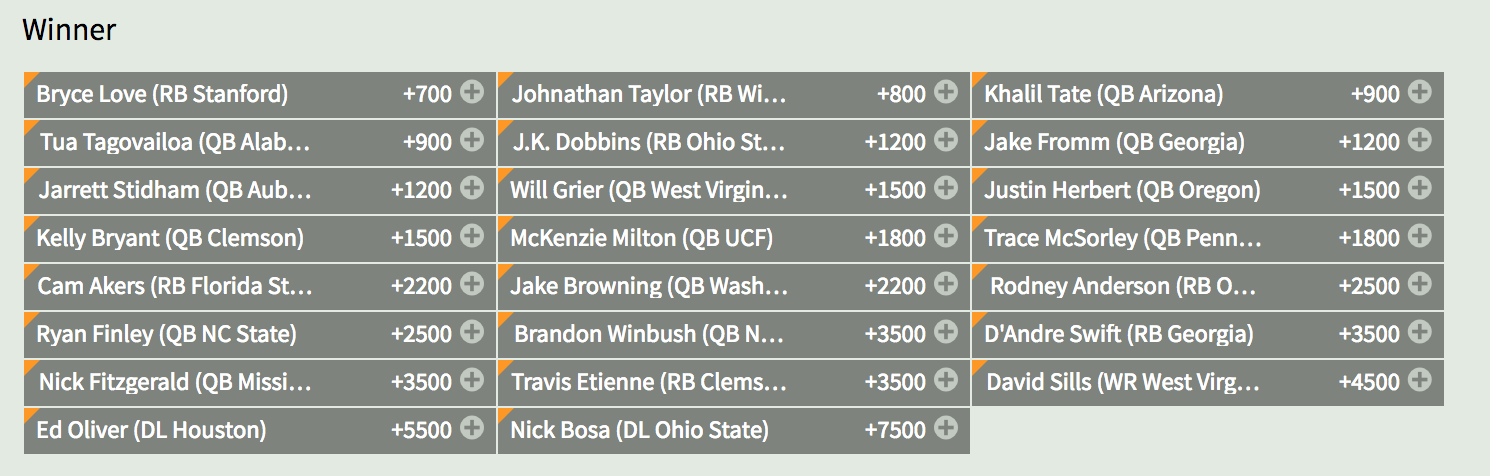Add D'Andre Swift +3500 via plus icon
Screen dimensions: 1490x476
tap(1419, 333)
